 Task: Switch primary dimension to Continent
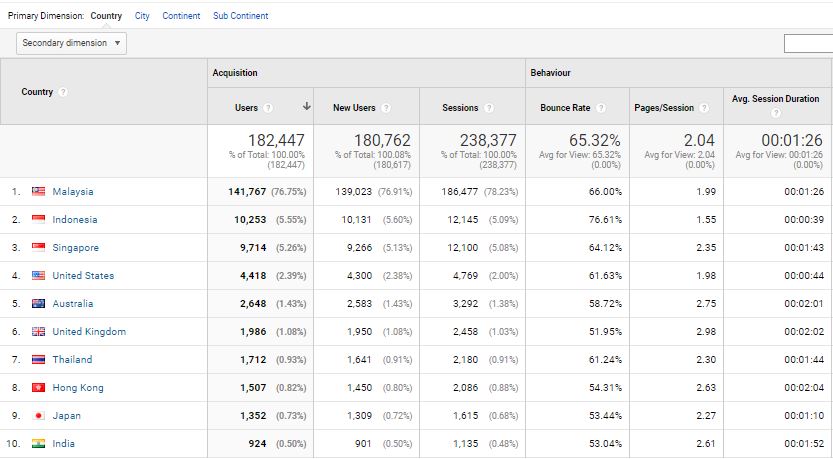181,16
